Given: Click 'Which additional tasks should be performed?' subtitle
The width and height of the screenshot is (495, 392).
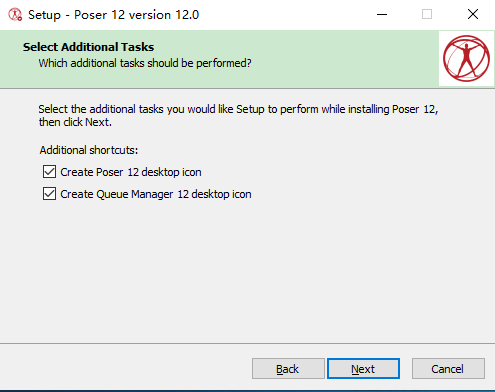Looking at the screenshot, I should tap(145, 63).
